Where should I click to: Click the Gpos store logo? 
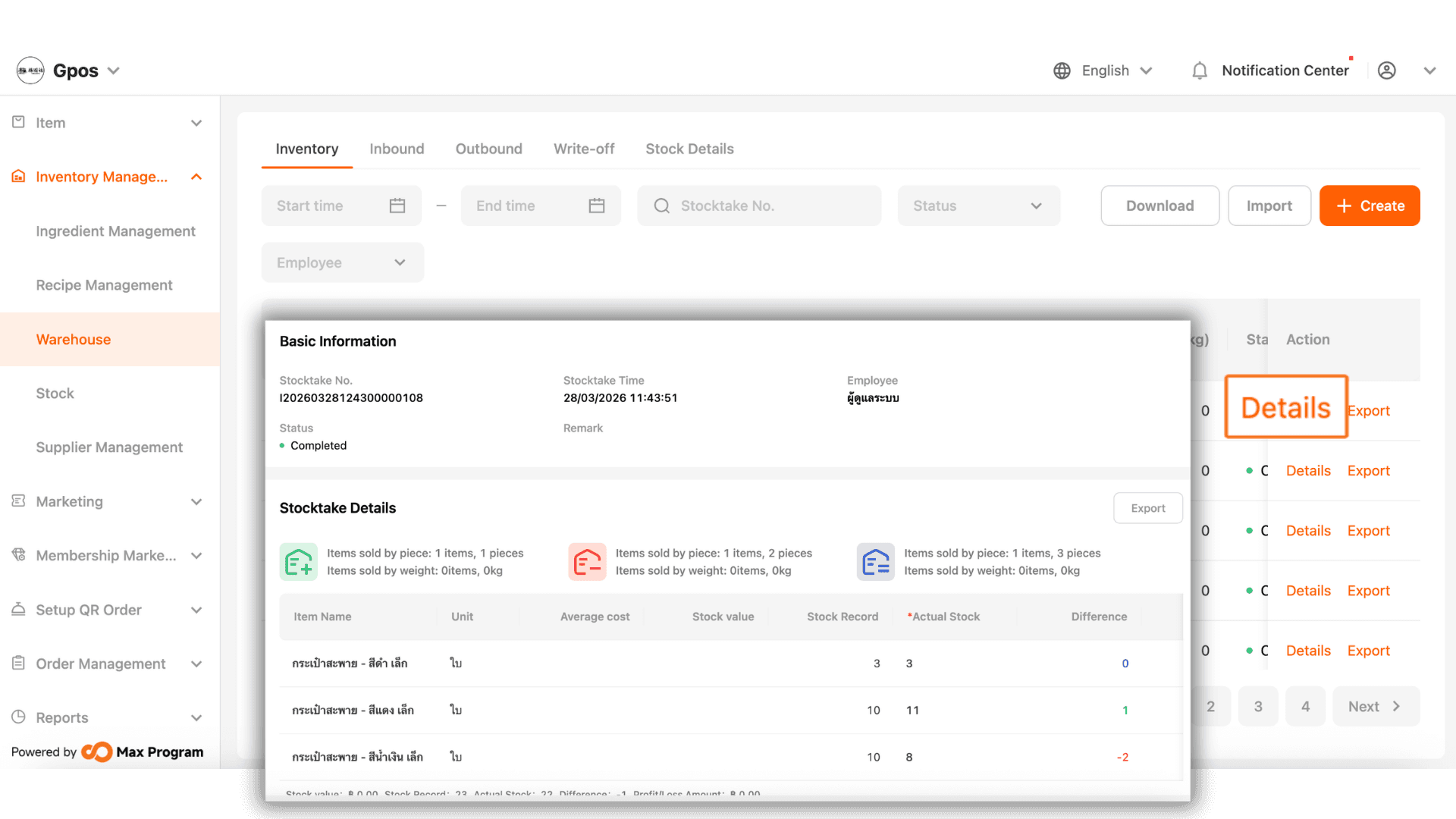[x=30, y=71]
